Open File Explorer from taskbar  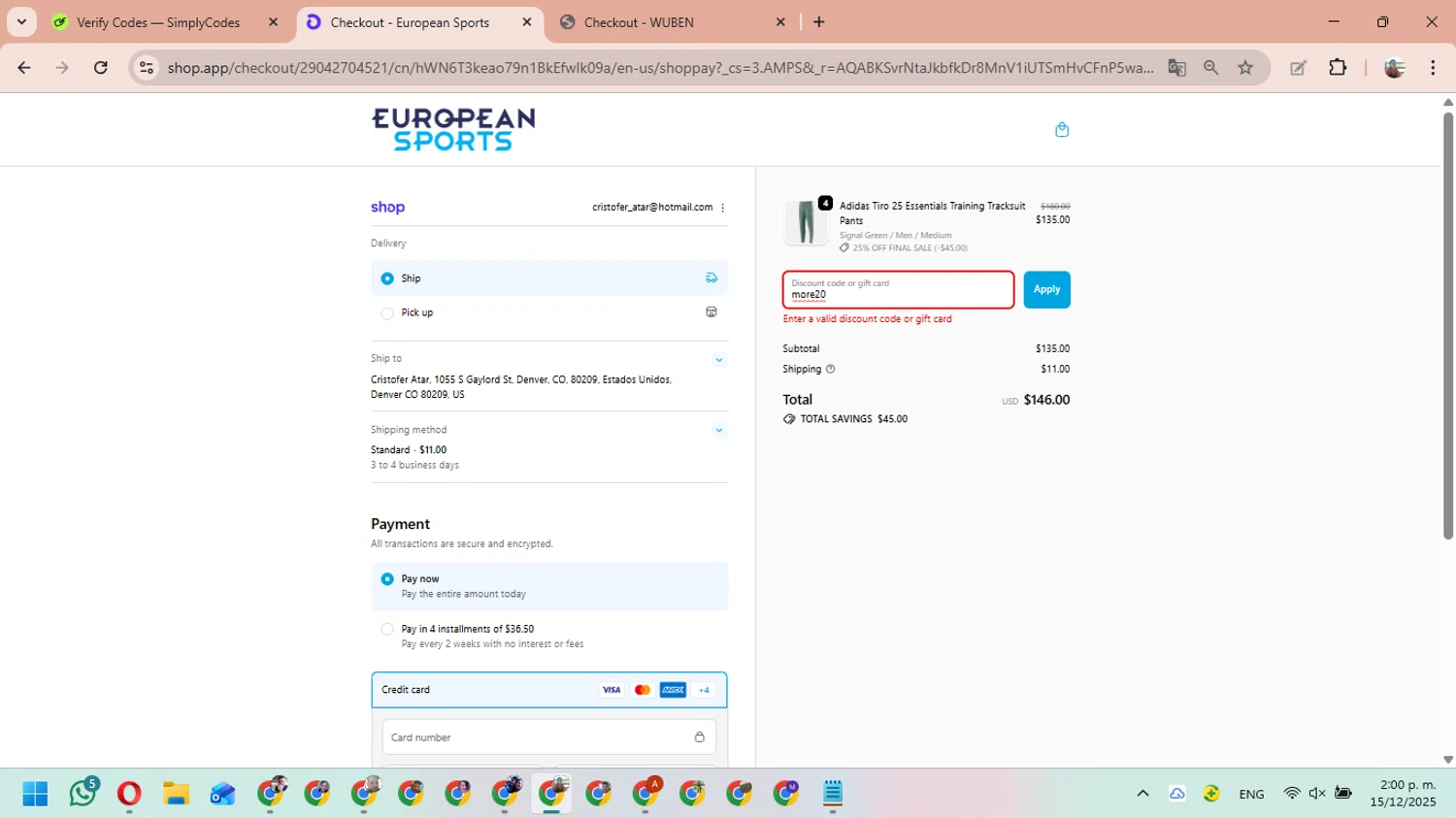point(176,794)
